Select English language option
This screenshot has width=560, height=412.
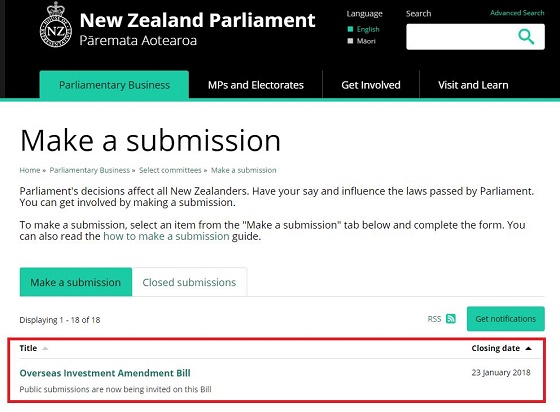click(368, 29)
